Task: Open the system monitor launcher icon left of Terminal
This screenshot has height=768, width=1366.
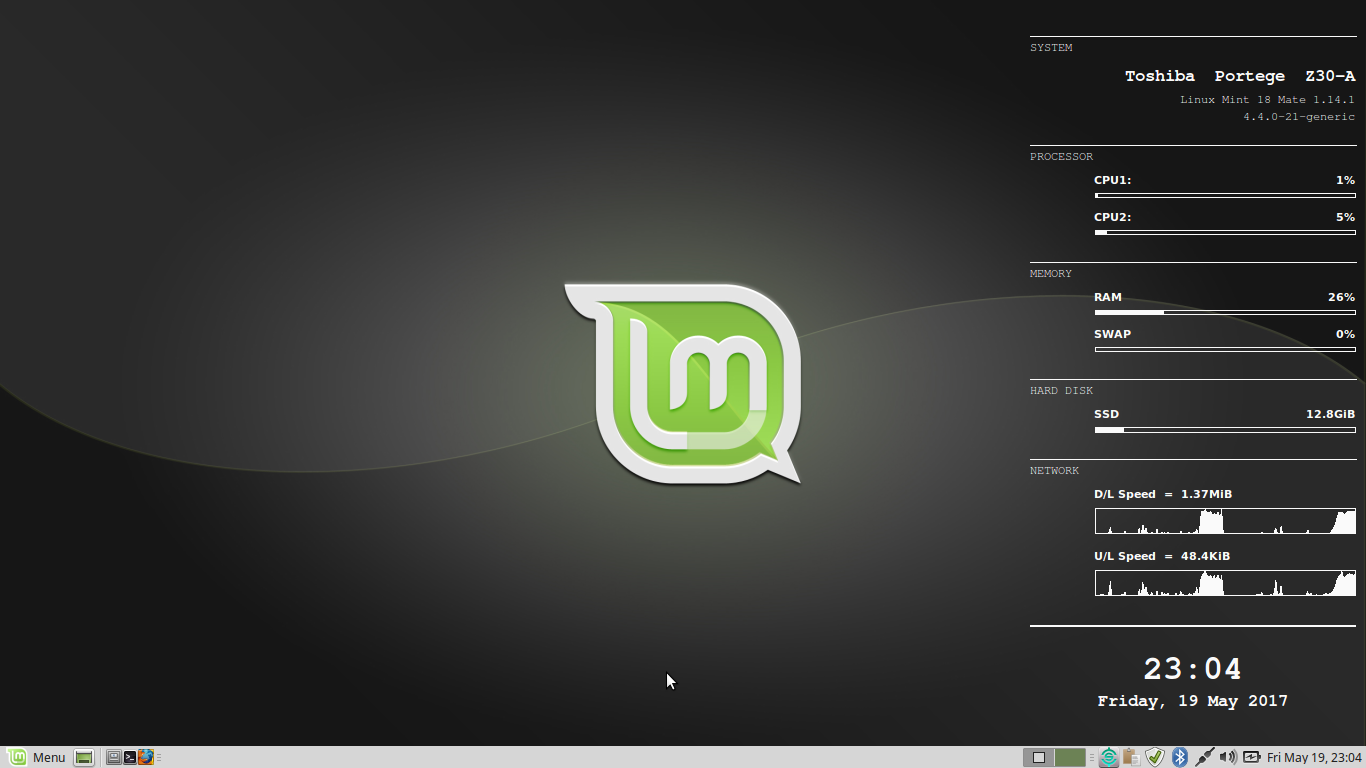Action: coord(114,757)
